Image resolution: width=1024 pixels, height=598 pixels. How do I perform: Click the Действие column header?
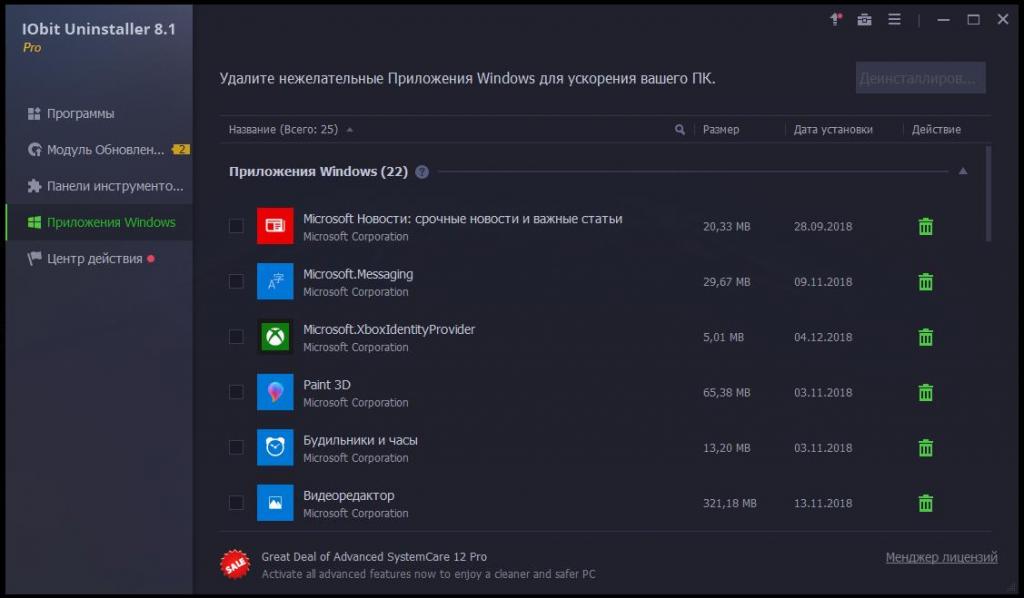[936, 129]
